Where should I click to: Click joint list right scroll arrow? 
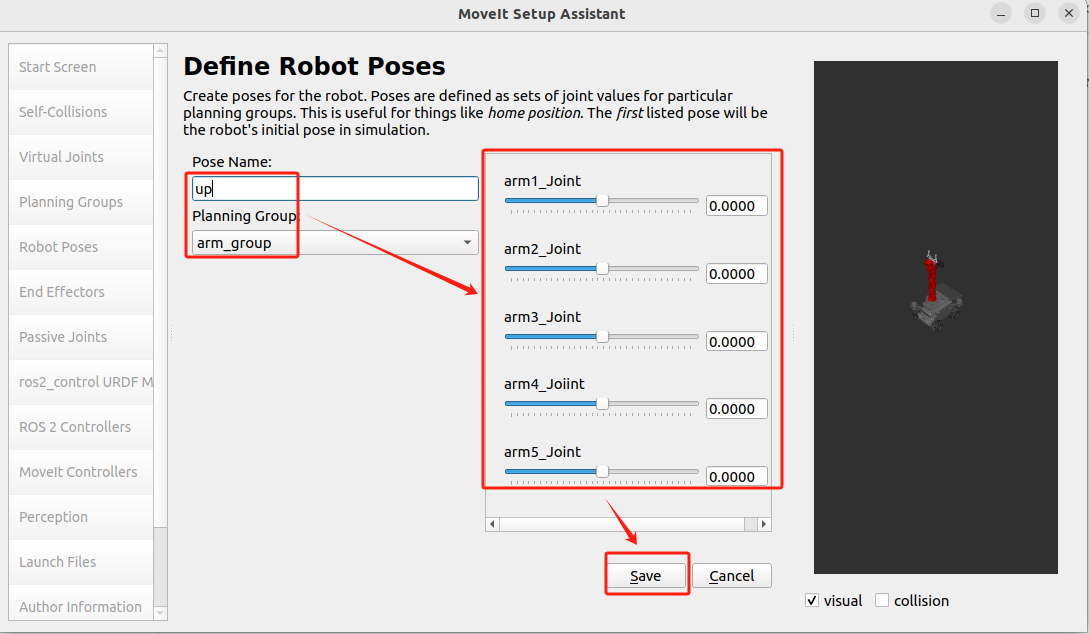pyautogui.click(x=764, y=524)
